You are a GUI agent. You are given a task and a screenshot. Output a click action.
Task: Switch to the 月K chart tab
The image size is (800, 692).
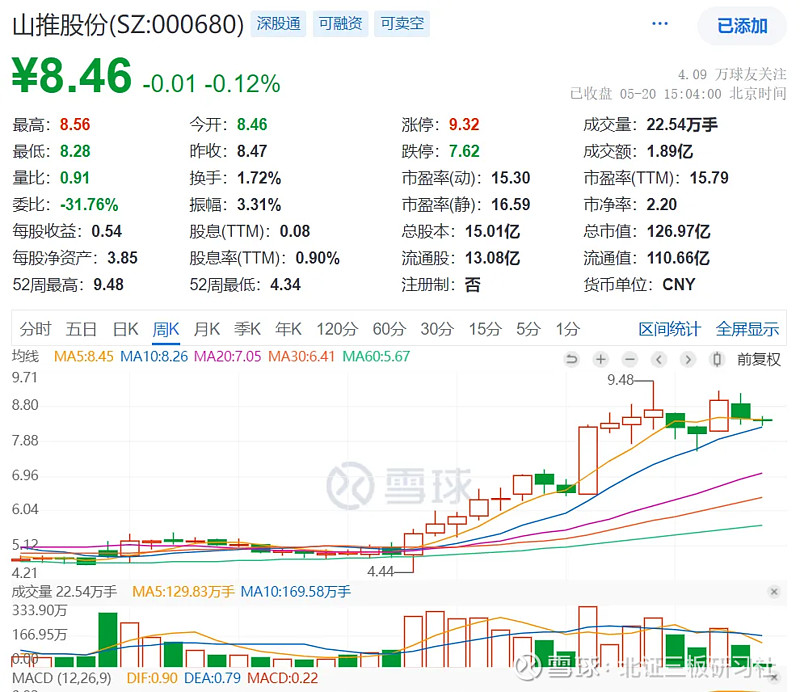207,329
